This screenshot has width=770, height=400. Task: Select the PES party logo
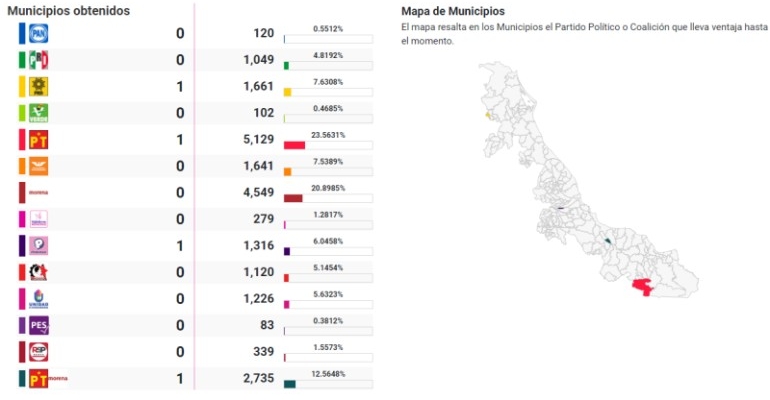(38, 325)
